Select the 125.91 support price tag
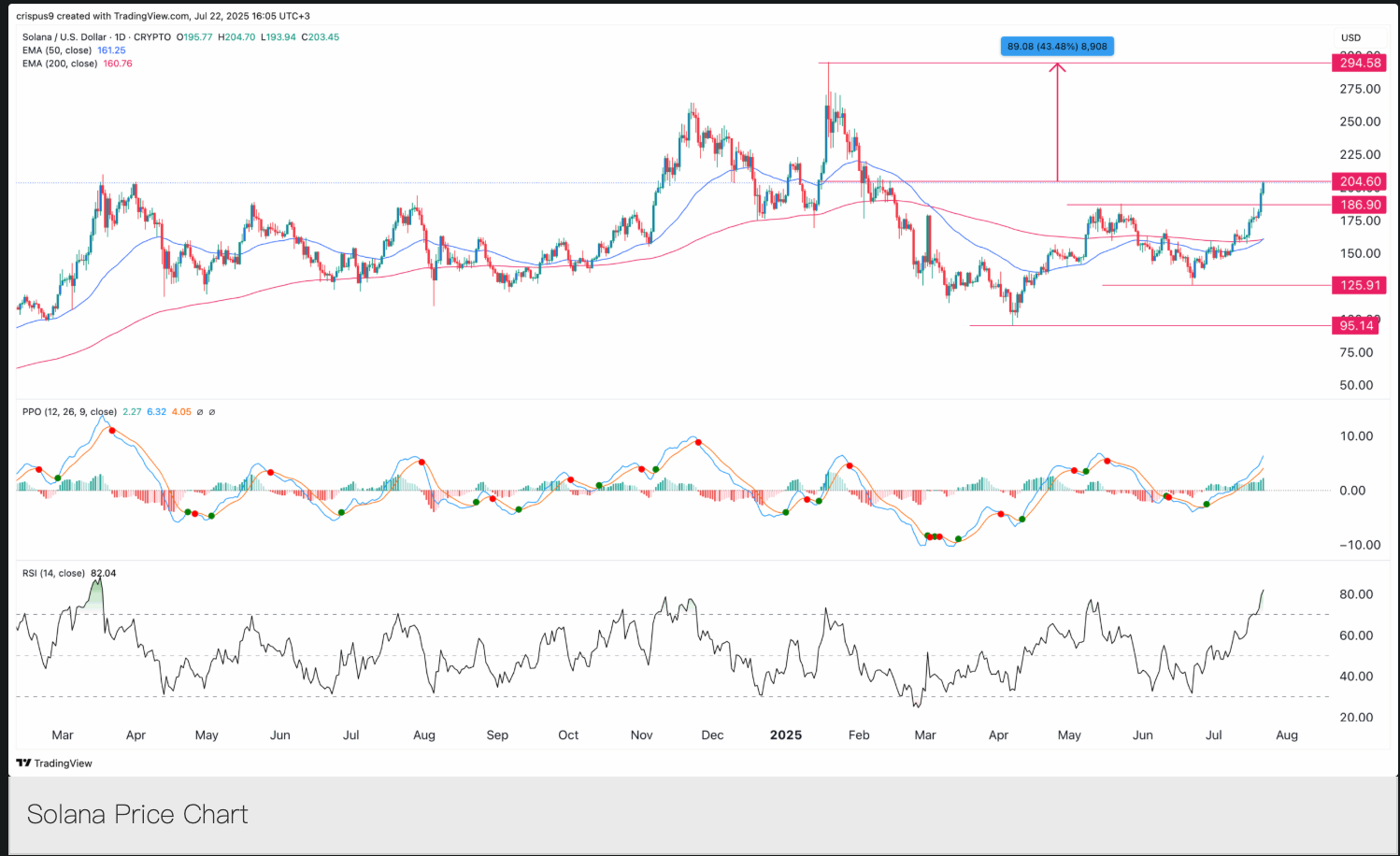 pyautogui.click(x=1359, y=286)
